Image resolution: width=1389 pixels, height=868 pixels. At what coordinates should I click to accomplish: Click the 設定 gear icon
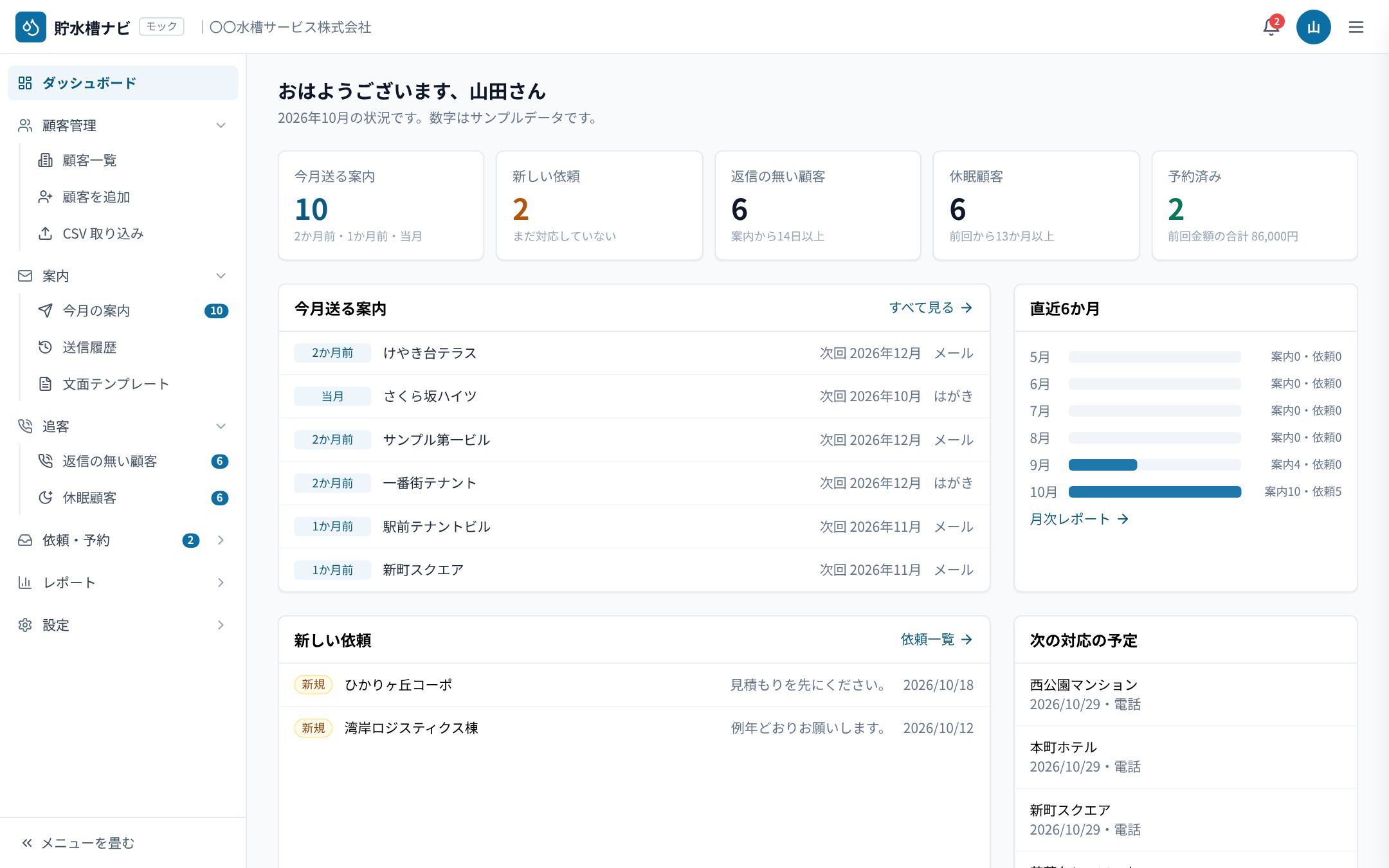pos(25,625)
